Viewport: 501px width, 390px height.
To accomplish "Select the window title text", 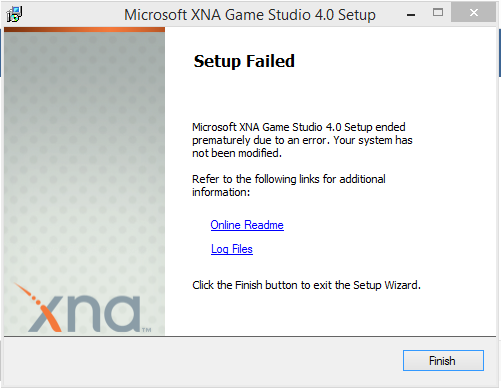I will (x=250, y=15).
